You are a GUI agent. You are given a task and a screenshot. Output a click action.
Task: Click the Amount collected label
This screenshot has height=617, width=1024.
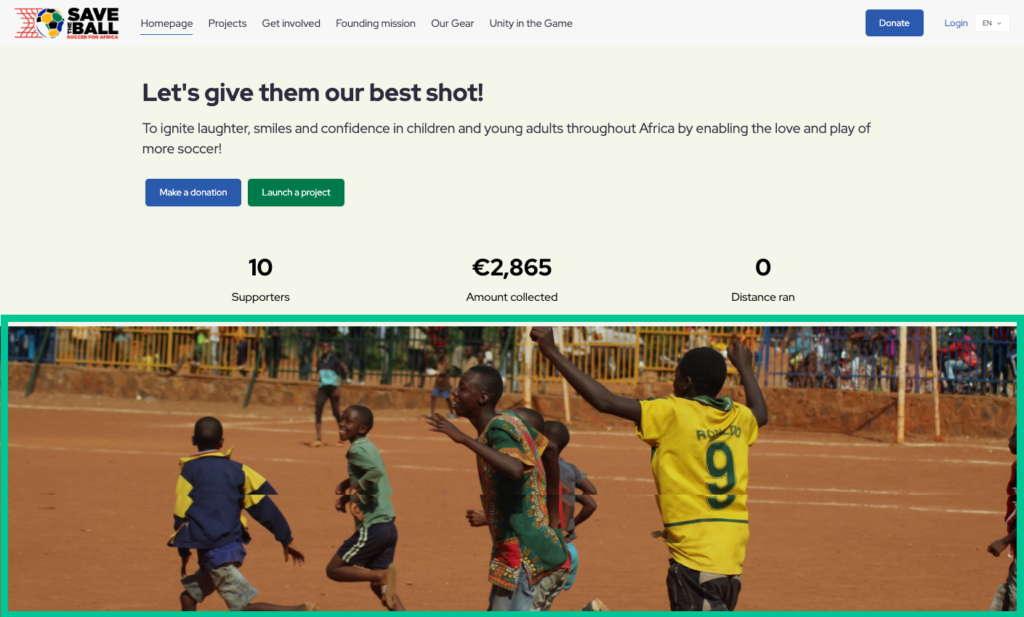(511, 297)
